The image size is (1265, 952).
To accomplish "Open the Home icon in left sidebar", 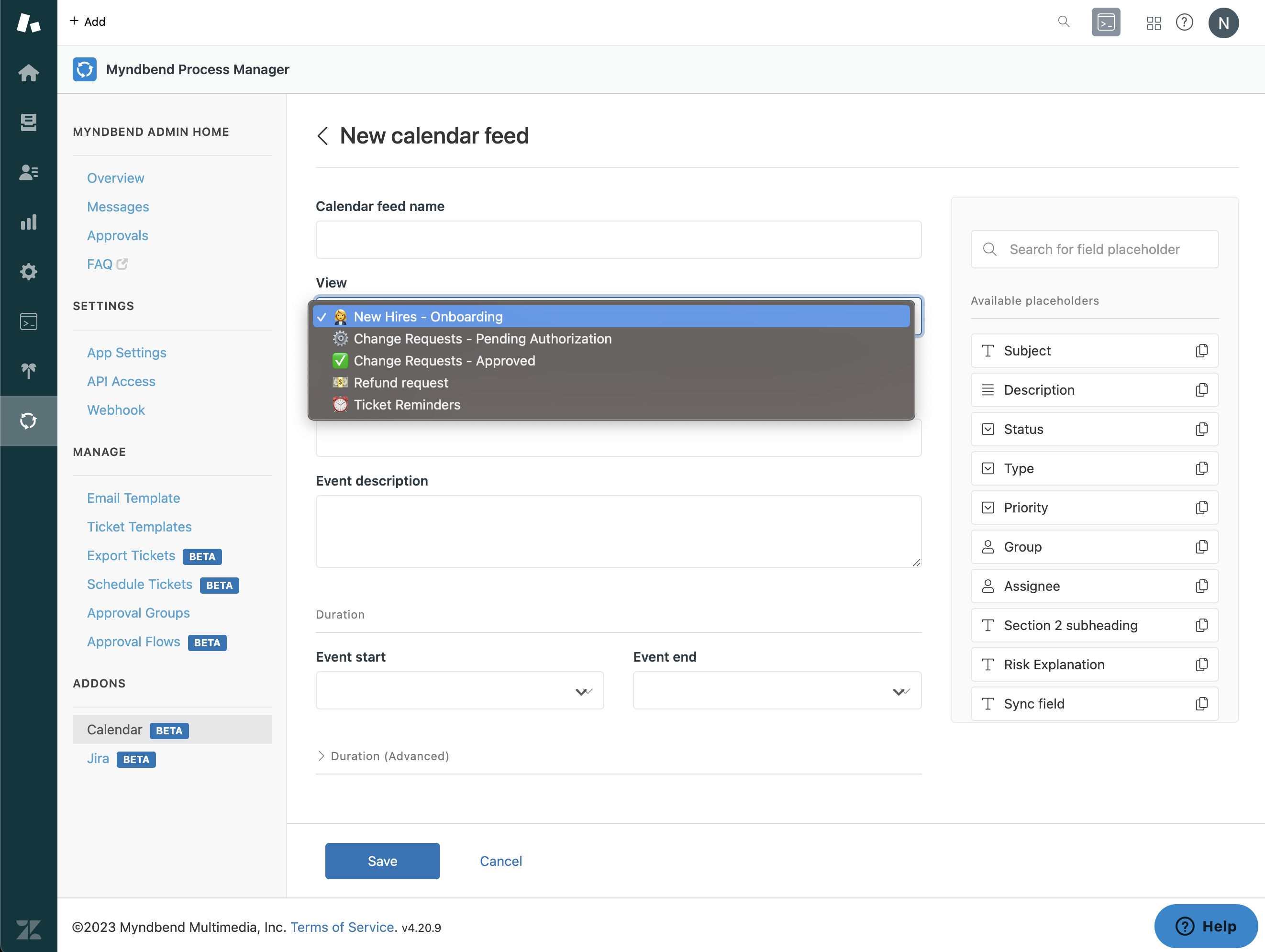I will coord(29,73).
